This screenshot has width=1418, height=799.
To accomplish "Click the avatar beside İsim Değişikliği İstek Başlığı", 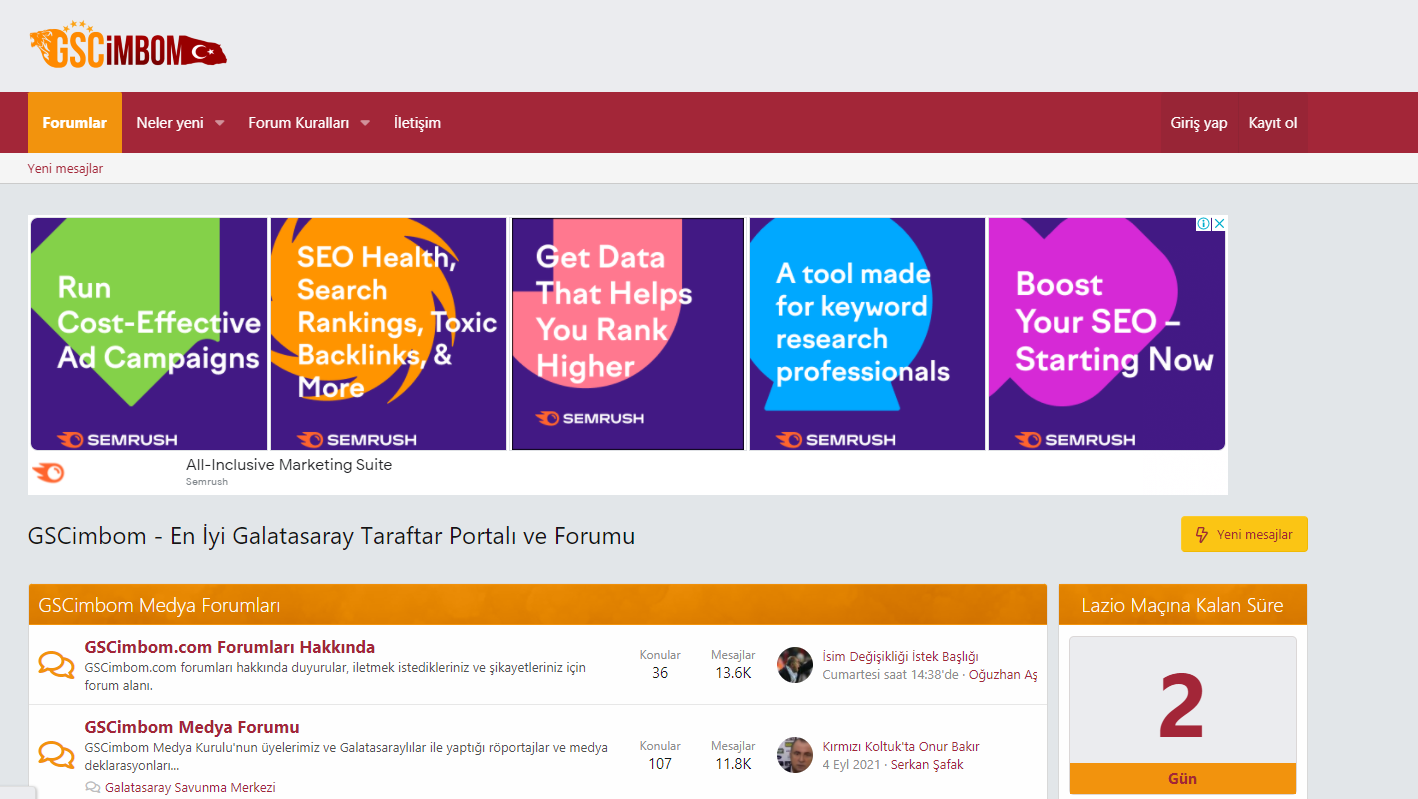I will pyautogui.click(x=795, y=665).
